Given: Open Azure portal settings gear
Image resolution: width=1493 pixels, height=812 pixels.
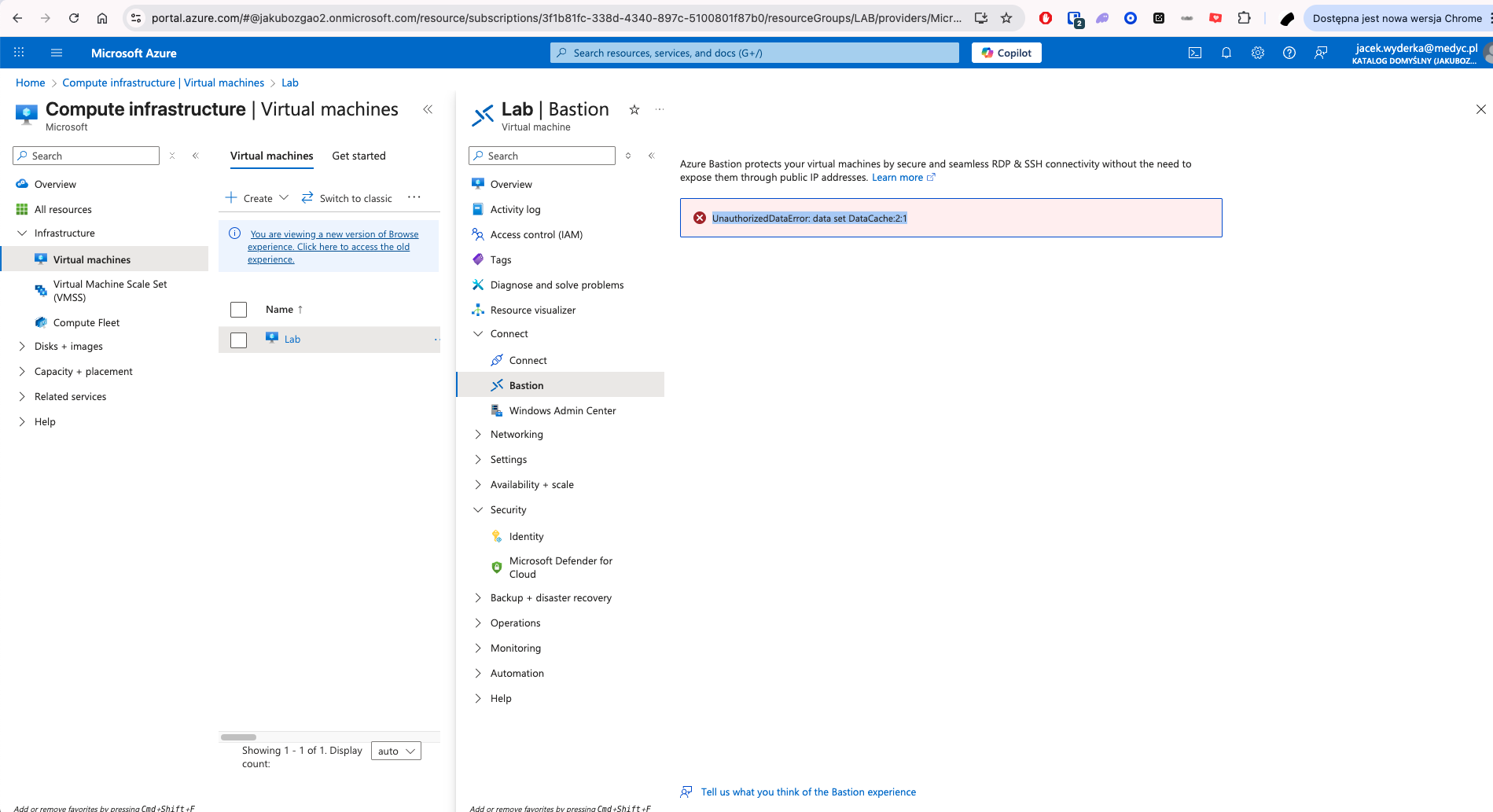Looking at the screenshot, I should pyautogui.click(x=1258, y=53).
